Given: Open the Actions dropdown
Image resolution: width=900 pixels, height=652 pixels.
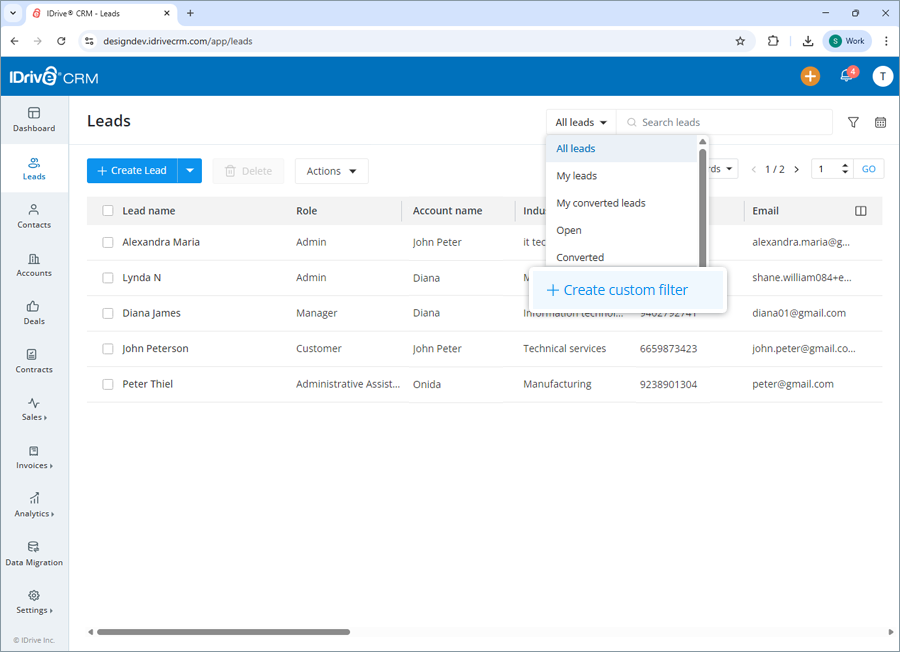Looking at the screenshot, I should pyautogui.click(x=331, y=171).
